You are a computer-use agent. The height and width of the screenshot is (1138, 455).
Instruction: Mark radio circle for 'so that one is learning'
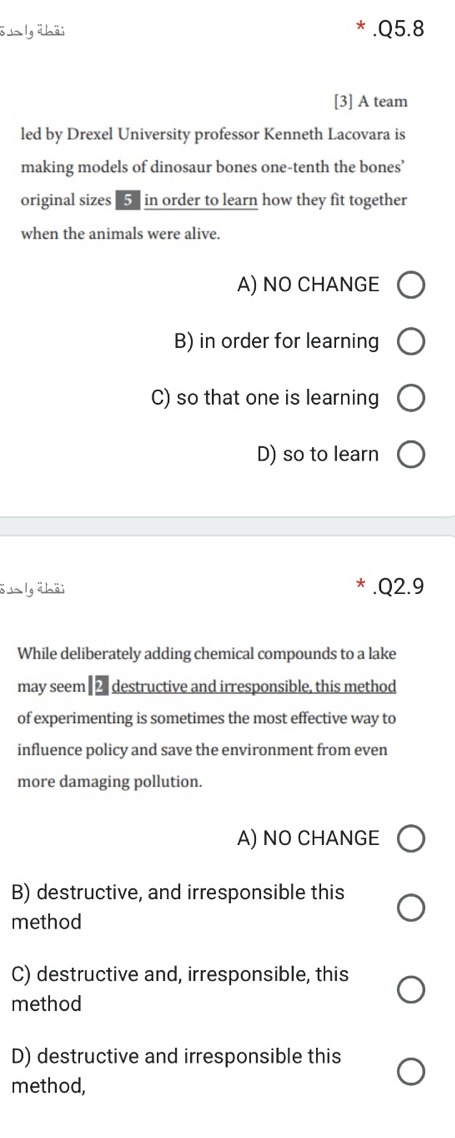[411, 398]
